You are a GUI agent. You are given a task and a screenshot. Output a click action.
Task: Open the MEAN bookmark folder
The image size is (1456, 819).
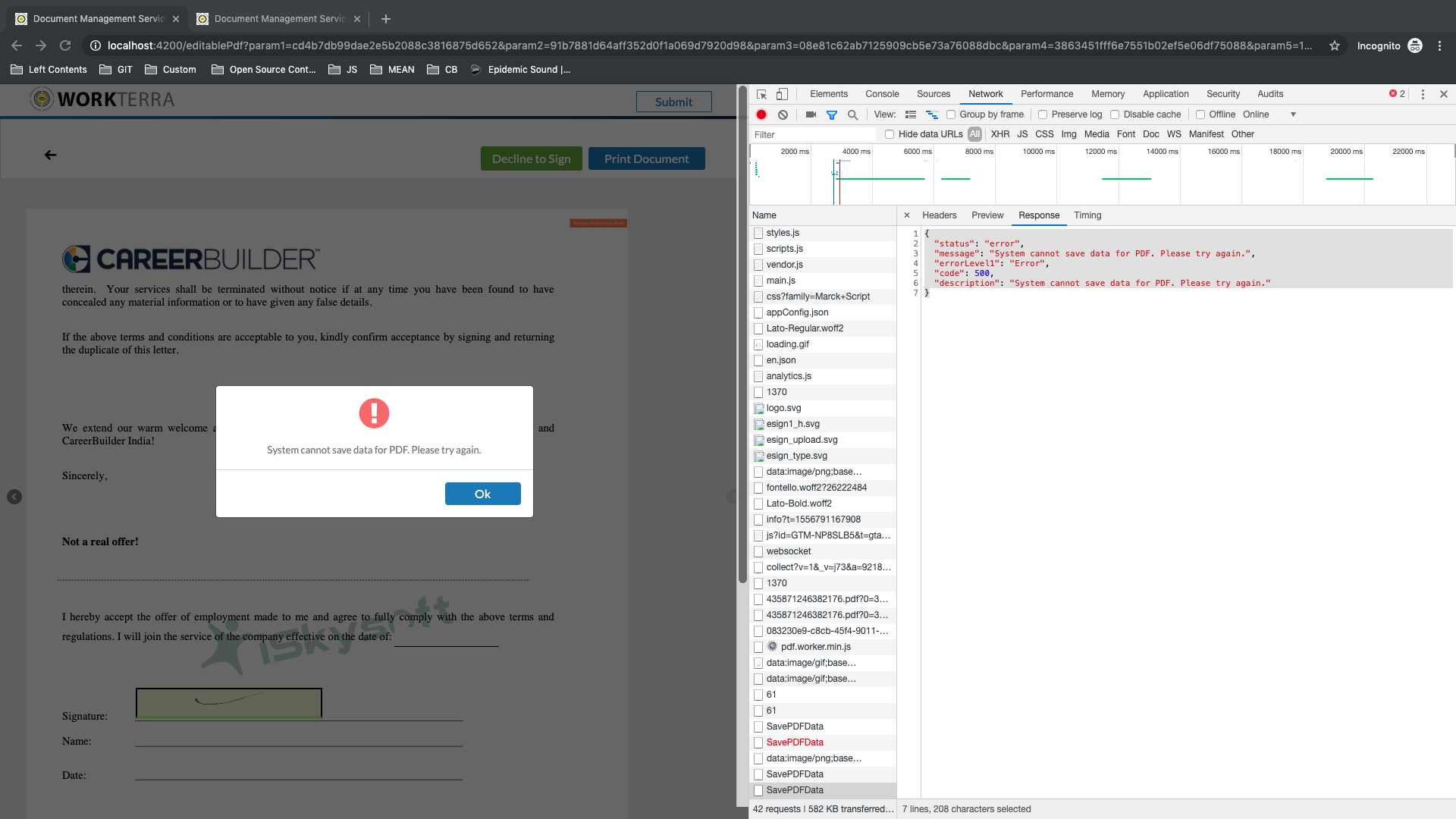[x=392, y=69]
